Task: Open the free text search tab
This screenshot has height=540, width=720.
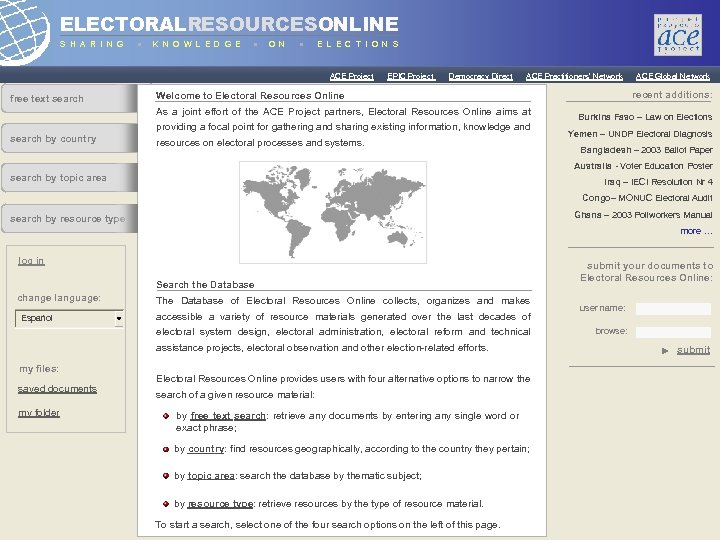Action: pyautogui.click(x=69, y=98)
